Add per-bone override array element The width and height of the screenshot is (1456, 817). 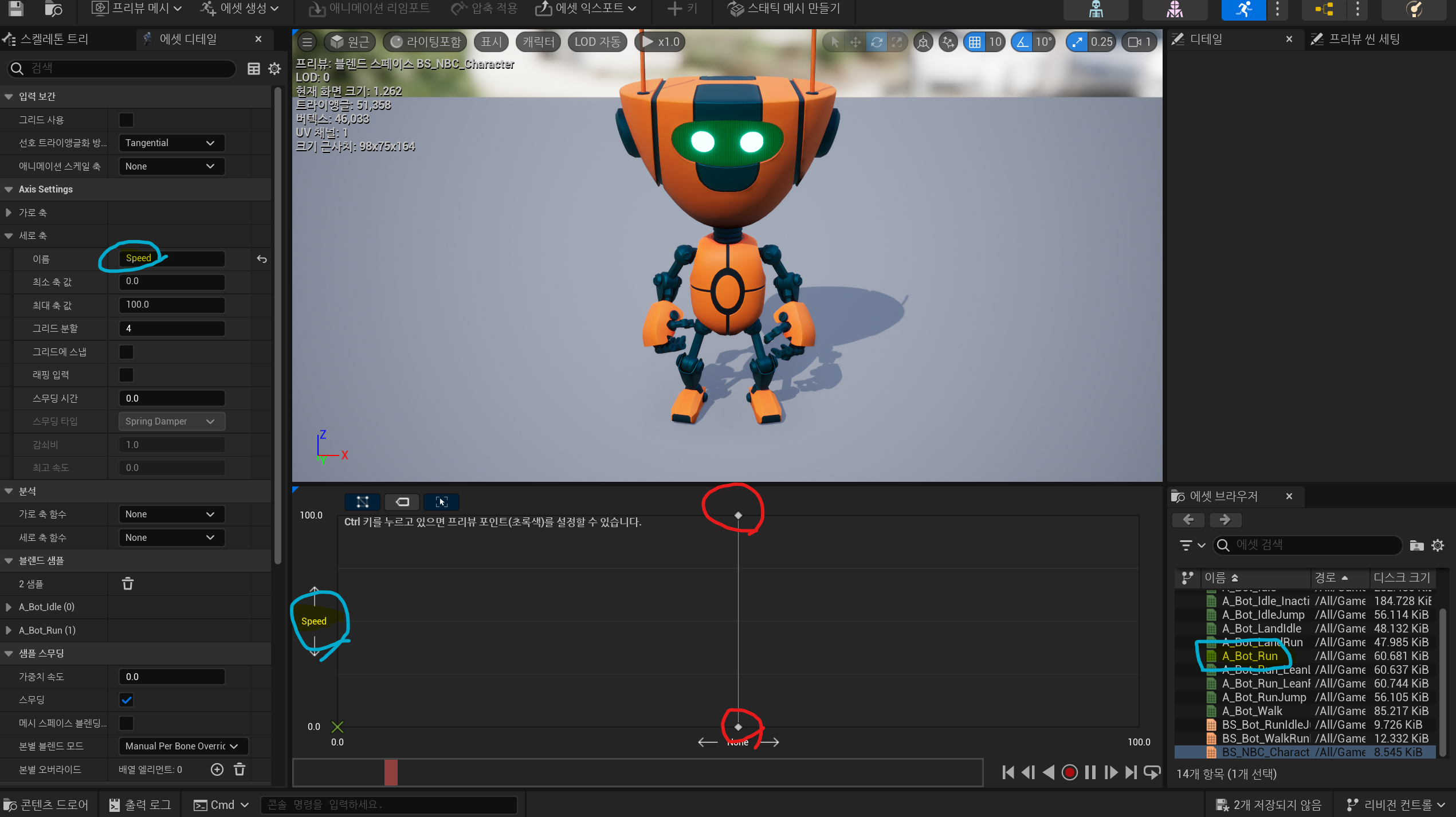pyautogui.click(x=217, y=769)
